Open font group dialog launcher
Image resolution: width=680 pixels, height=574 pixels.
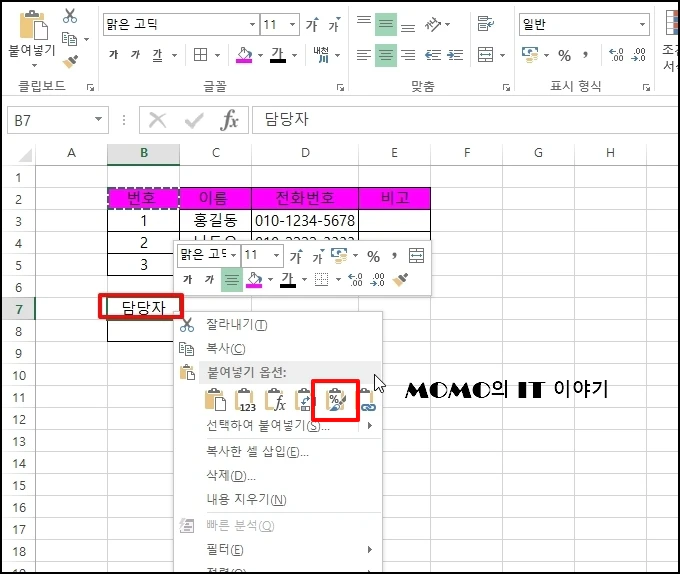coord(340,88)
